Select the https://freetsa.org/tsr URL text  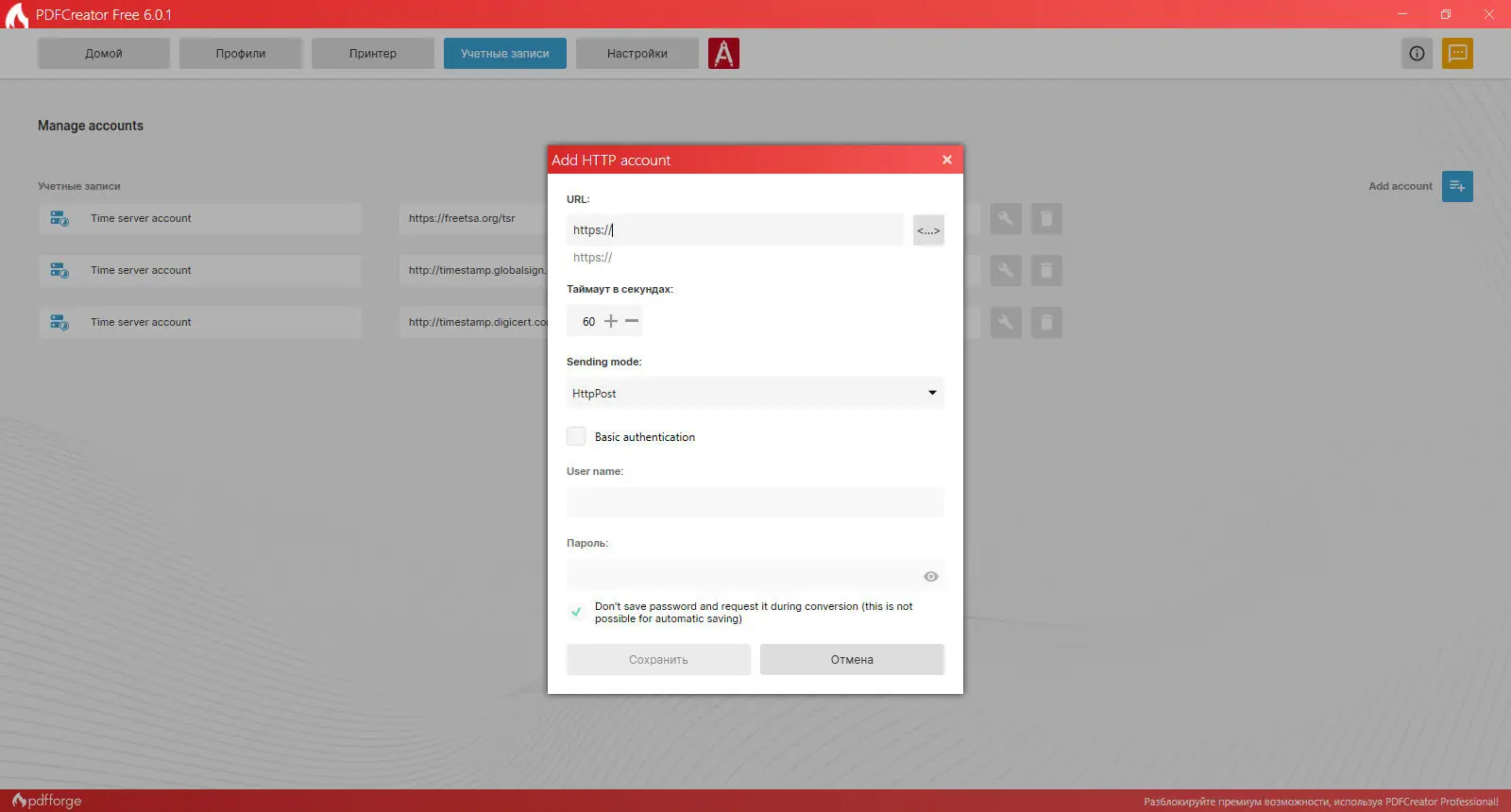(x=462, y=218)
